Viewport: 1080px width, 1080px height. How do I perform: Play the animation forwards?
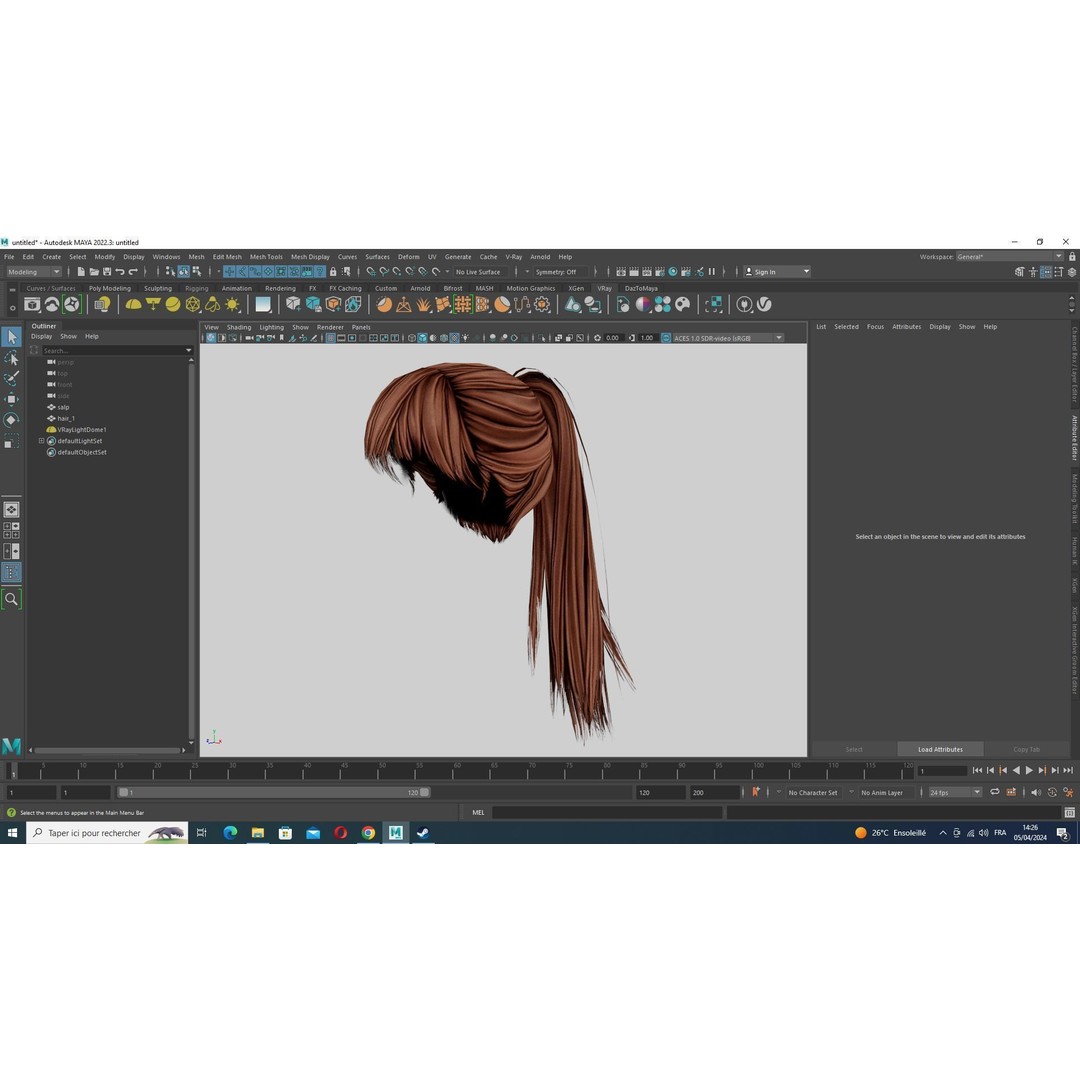click(1029, 771)
